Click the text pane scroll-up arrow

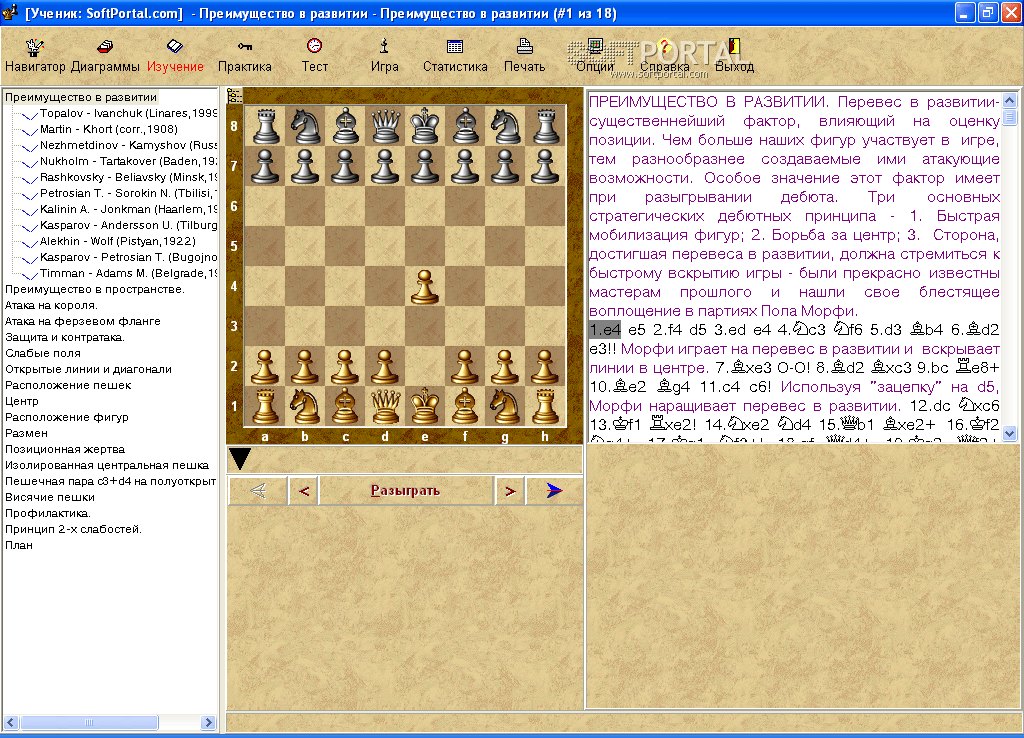[1009, 101]
